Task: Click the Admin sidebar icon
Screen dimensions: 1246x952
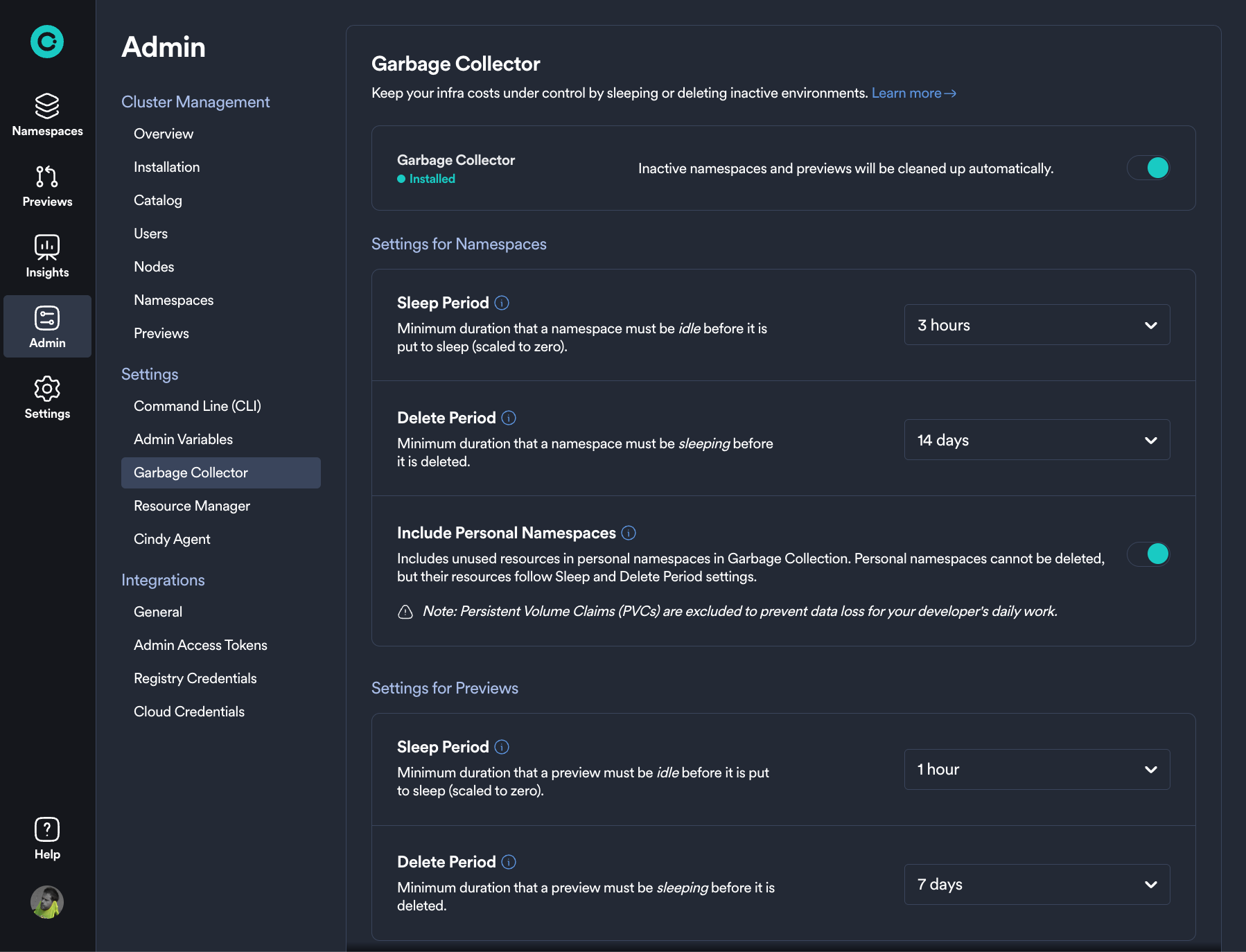Action: pyautogui.click(x=46, y=326)
